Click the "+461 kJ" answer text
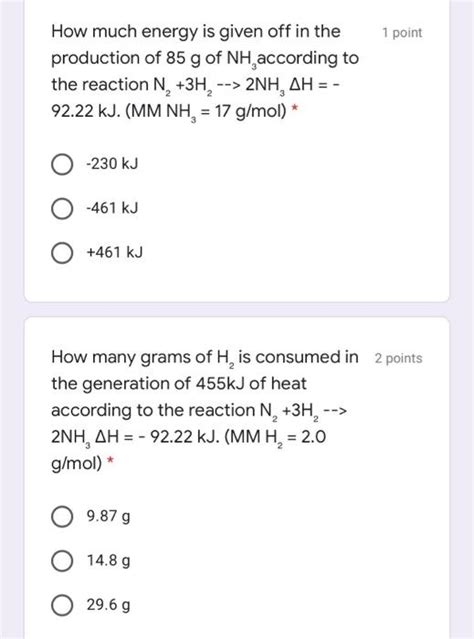Viewport: 474px width, 639px height. tap(115, 252)
